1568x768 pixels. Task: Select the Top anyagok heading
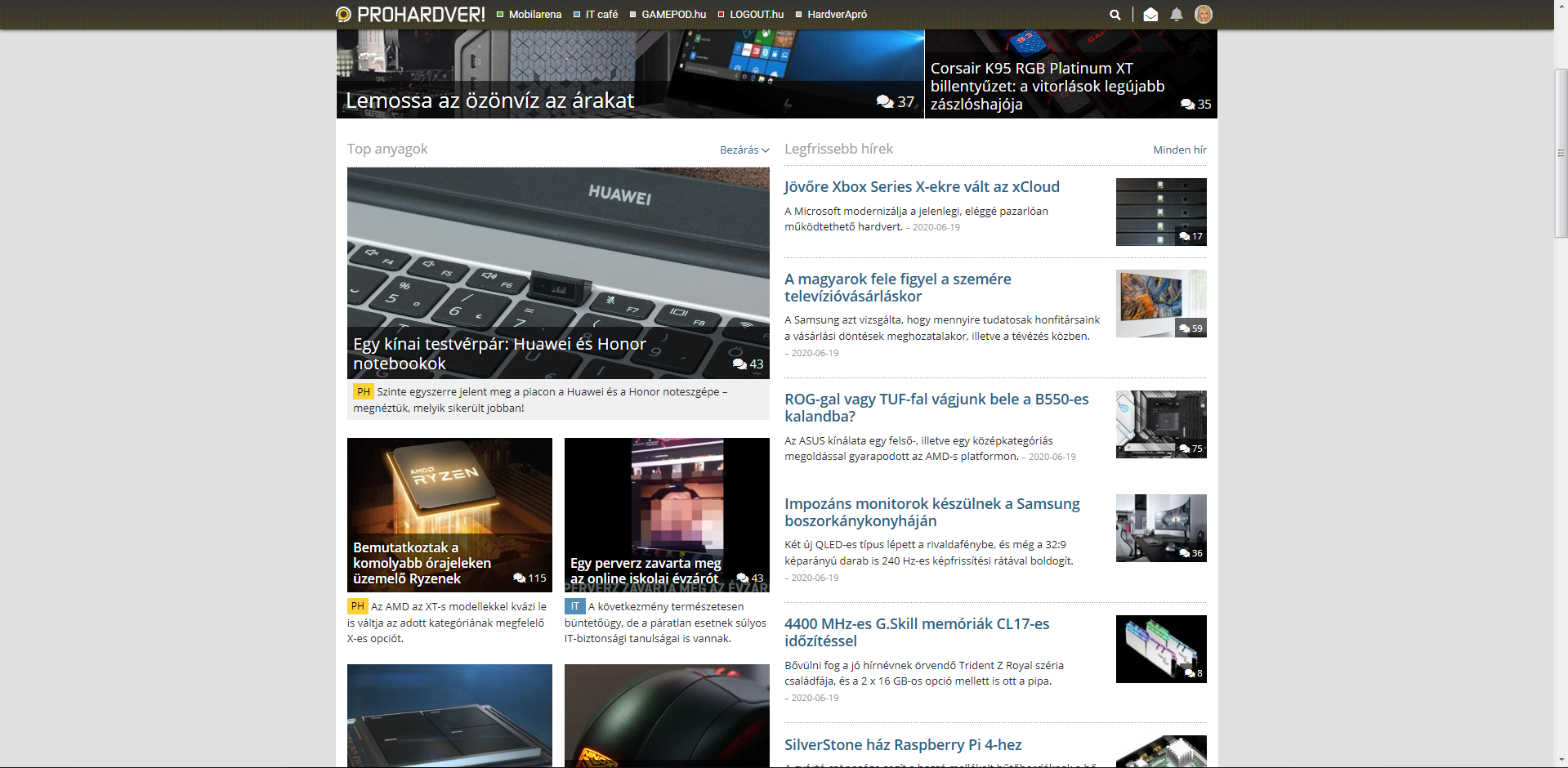(387, 149)
